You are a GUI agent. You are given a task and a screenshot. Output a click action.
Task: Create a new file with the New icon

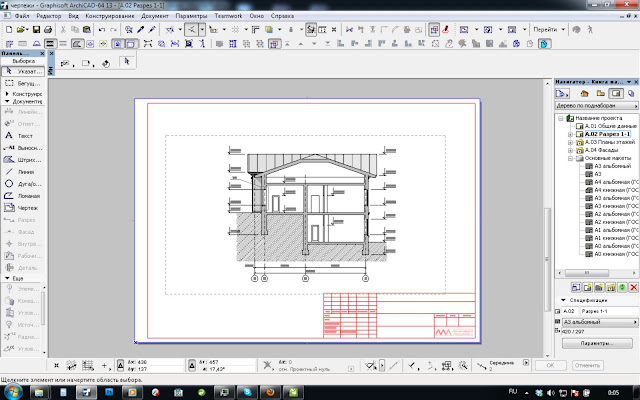[9, 29]
